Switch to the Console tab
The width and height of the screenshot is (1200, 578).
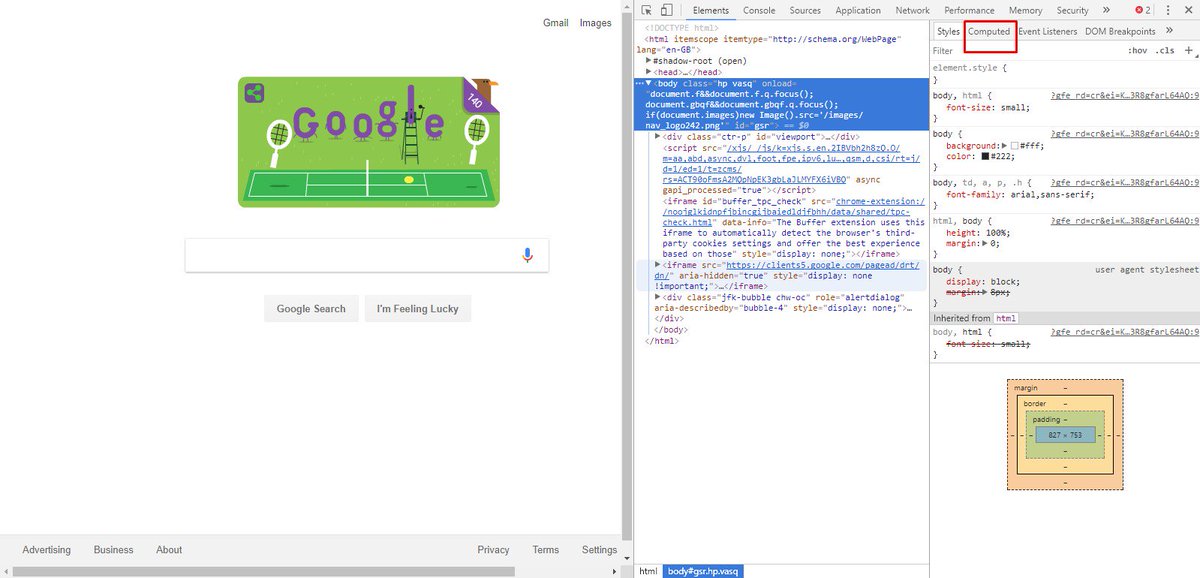click(x=759, y=10)
